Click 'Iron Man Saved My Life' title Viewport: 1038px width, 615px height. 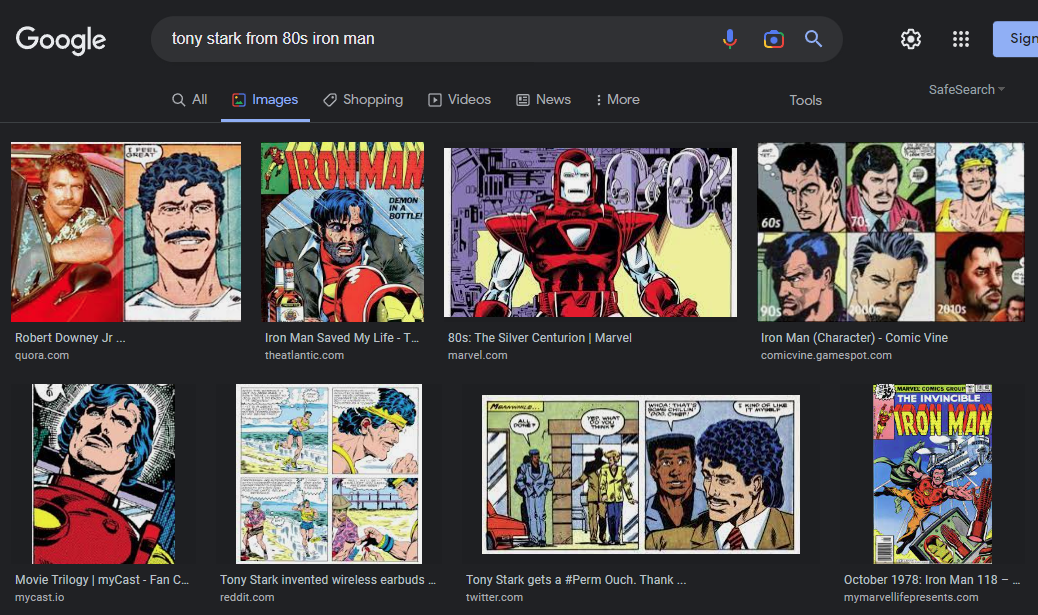coord(342,338)
